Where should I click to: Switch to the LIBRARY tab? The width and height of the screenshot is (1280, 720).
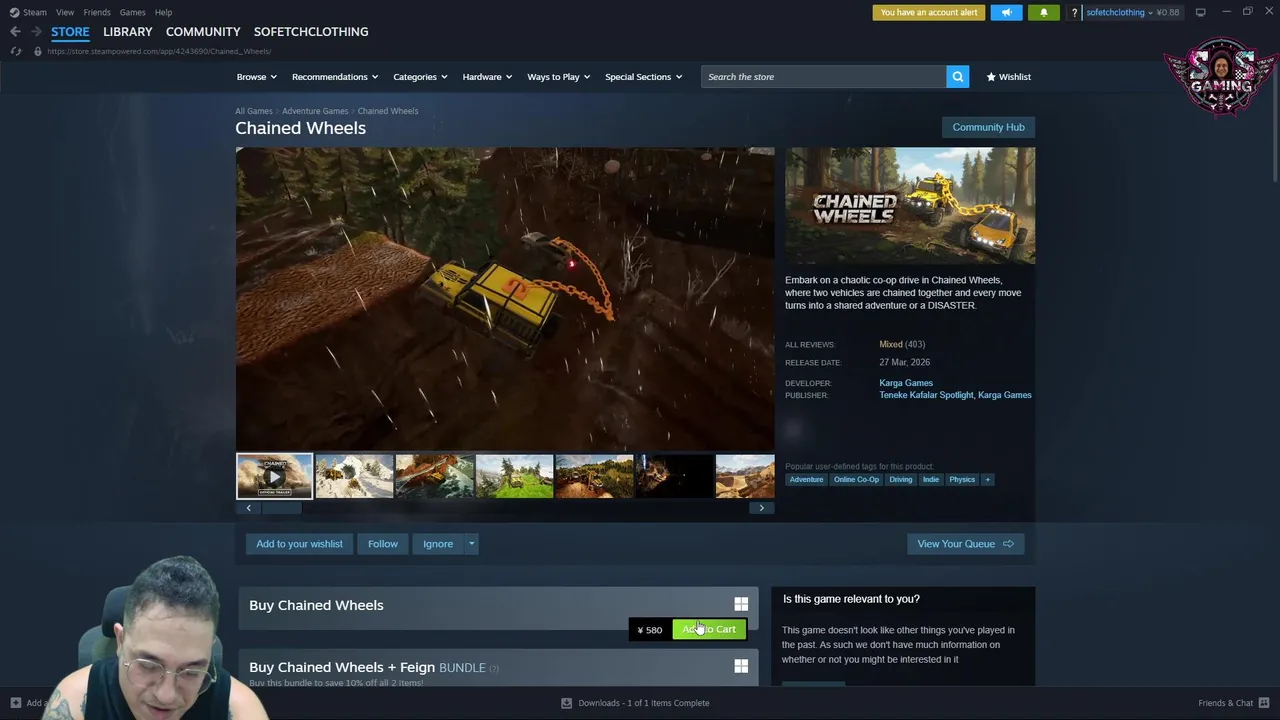click(128, 32)
